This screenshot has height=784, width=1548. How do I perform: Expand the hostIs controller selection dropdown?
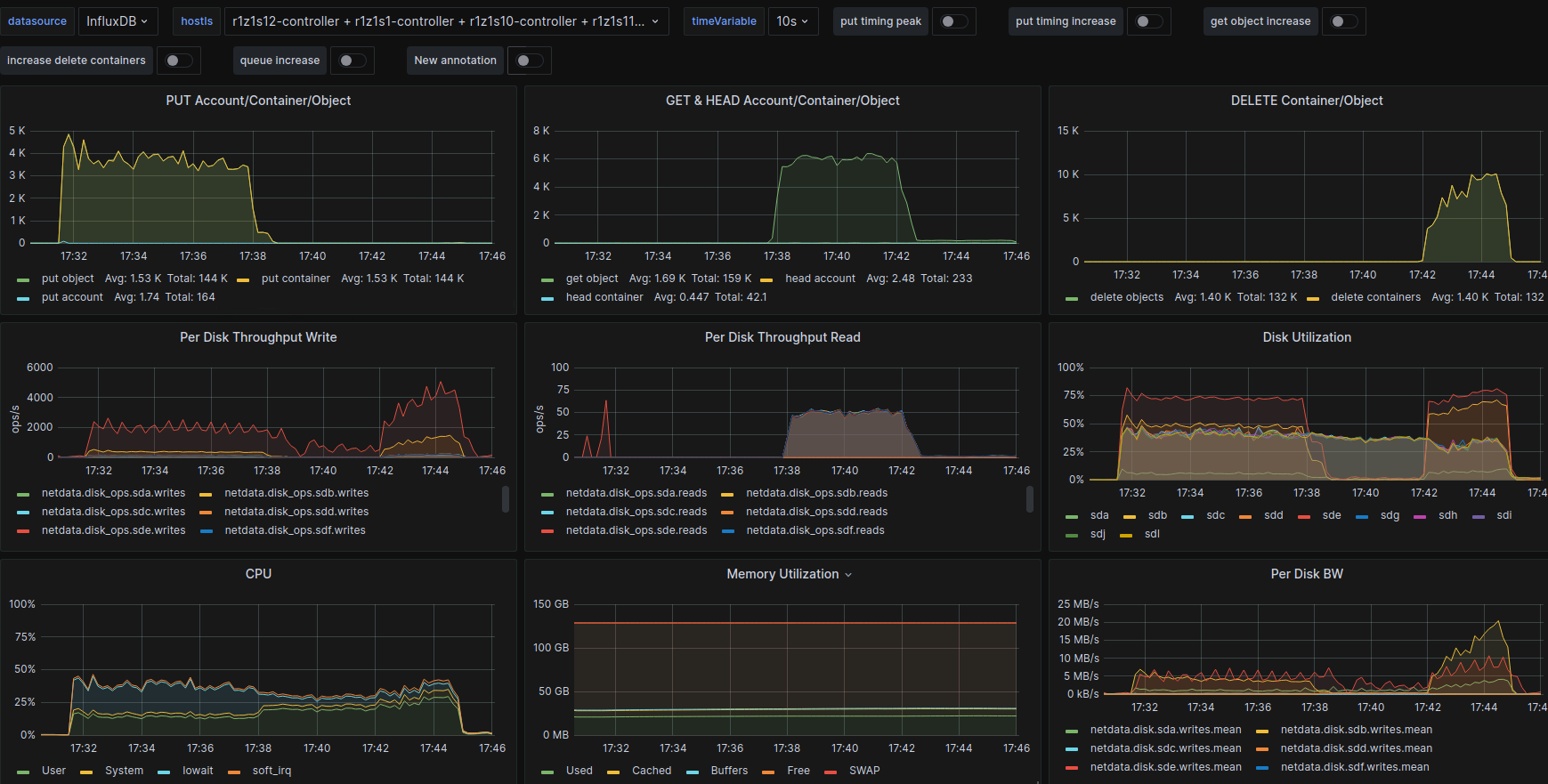pyautogui.click(x=445, y=21)
